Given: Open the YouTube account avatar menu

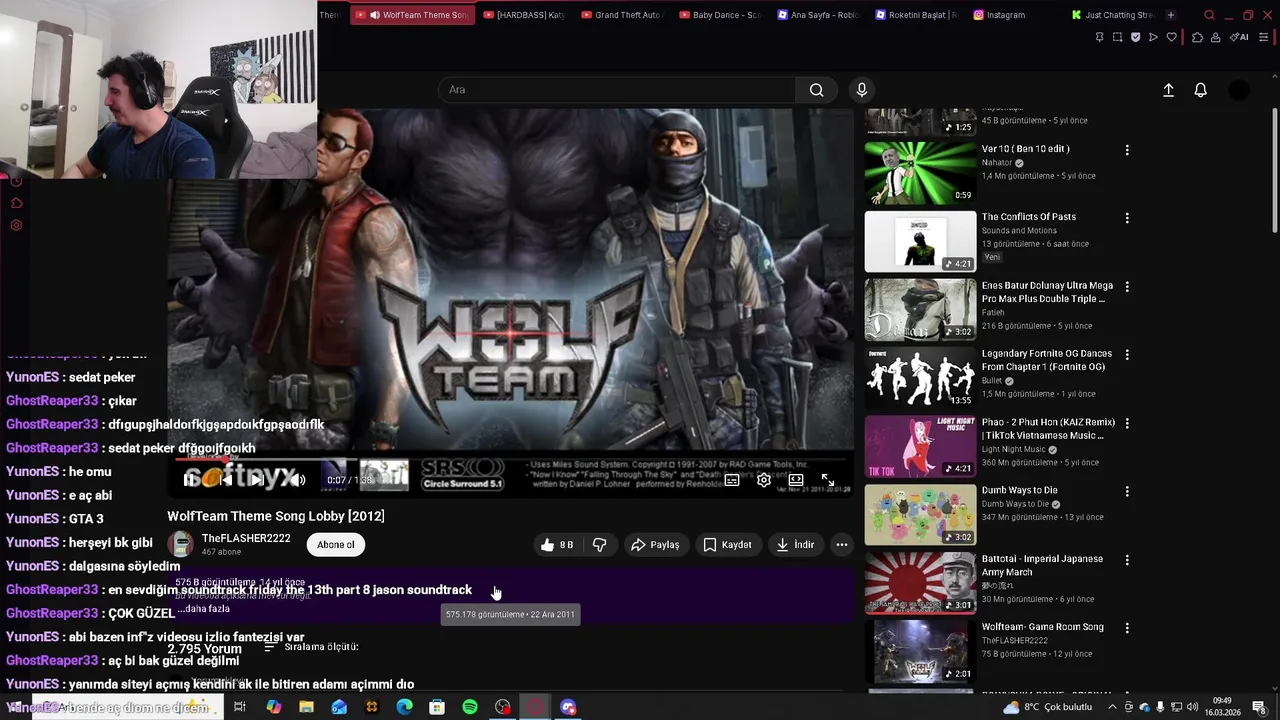Looking at the screenshot, I should pos(1239,90).
